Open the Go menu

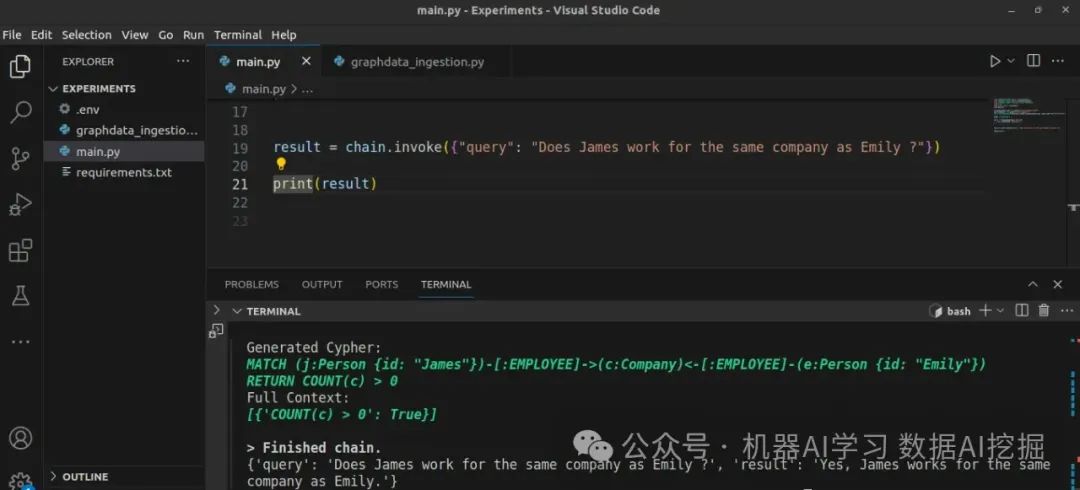[166, 34]
